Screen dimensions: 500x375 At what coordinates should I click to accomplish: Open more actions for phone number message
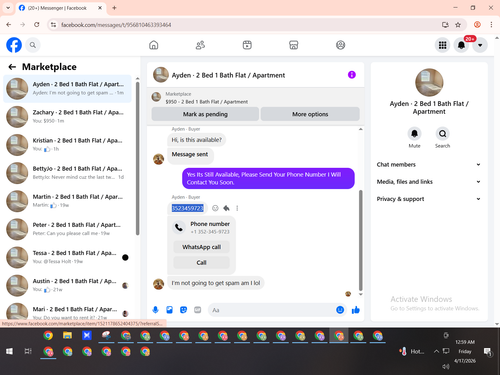237,208
